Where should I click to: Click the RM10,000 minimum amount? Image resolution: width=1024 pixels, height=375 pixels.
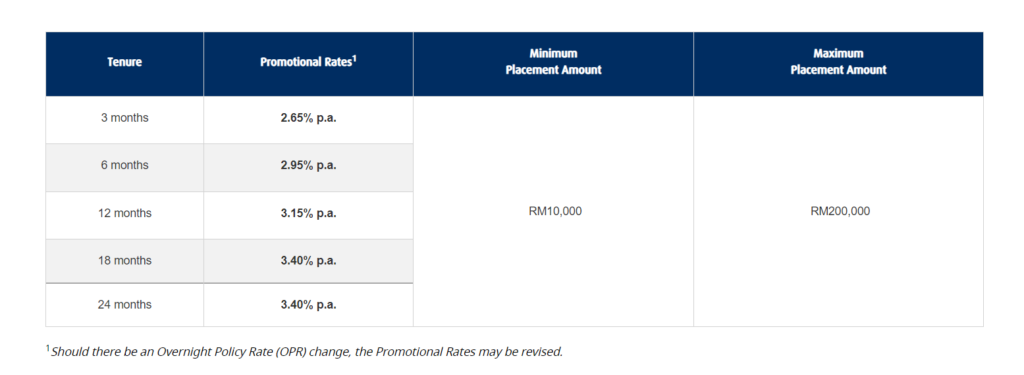(x=555, y=212)
